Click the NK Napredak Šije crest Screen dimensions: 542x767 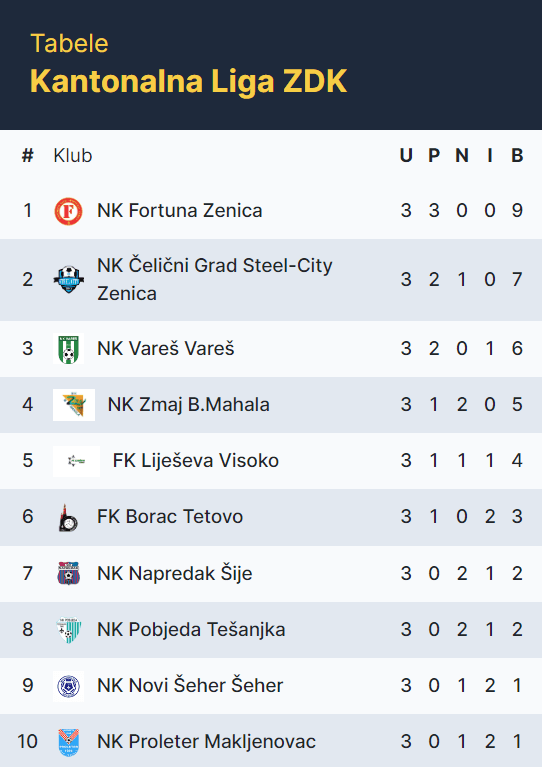coord(68,573)
